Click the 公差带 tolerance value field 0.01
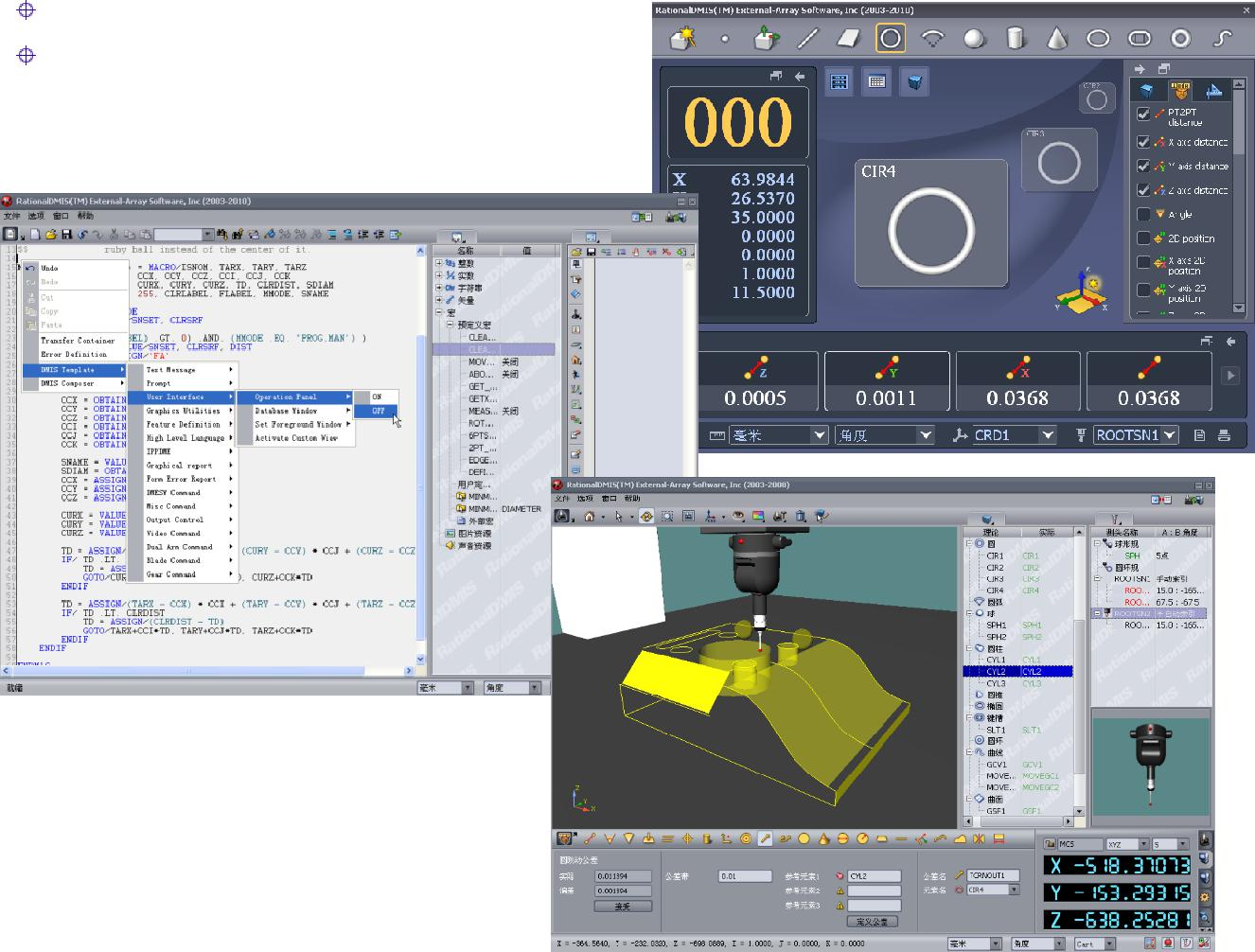 pos(745,876)
